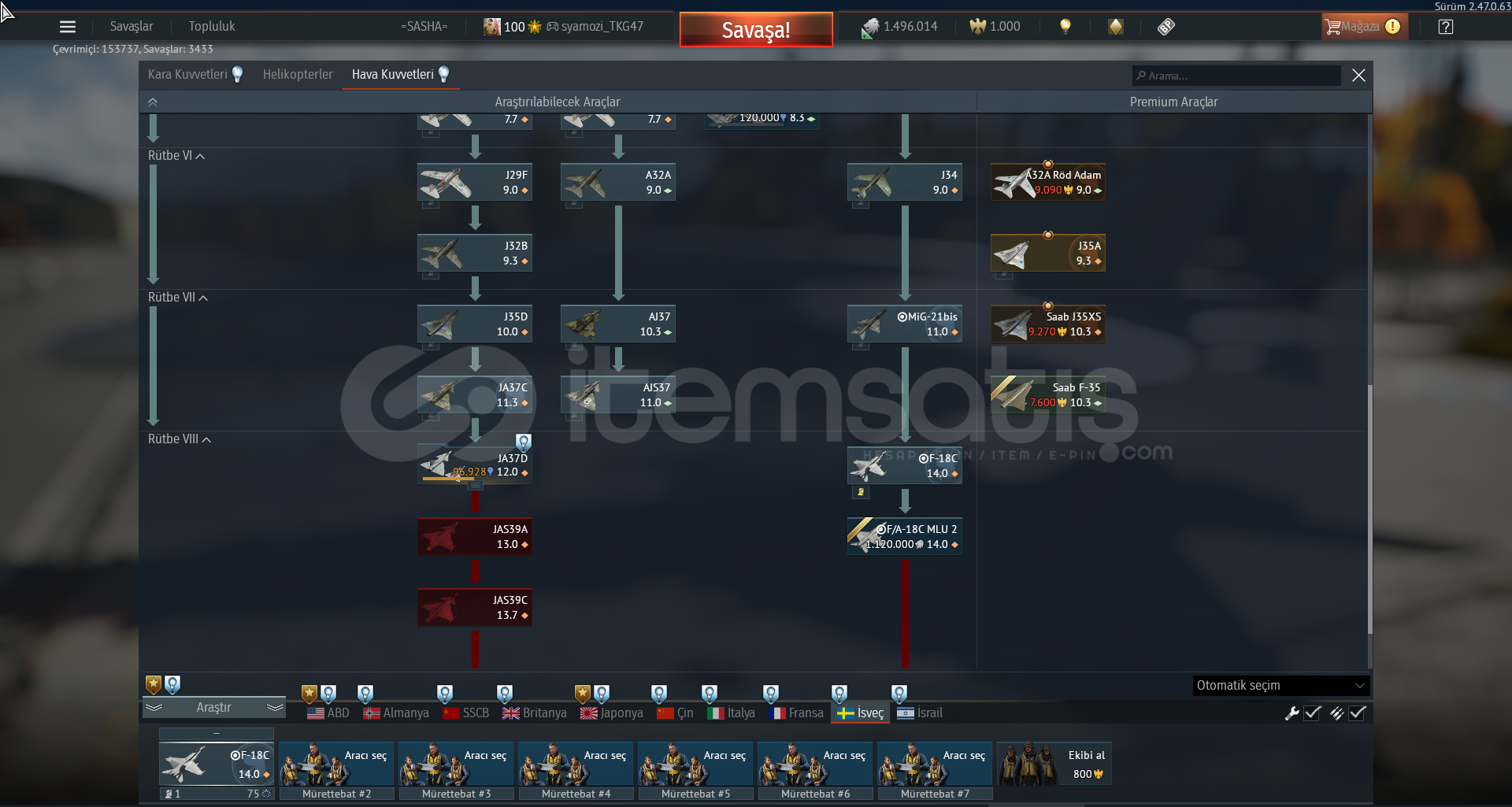Select the F-18C in research tree
Image resolution: width=1512 pixels, height=807 pixels.
click(x=905, y=466)
